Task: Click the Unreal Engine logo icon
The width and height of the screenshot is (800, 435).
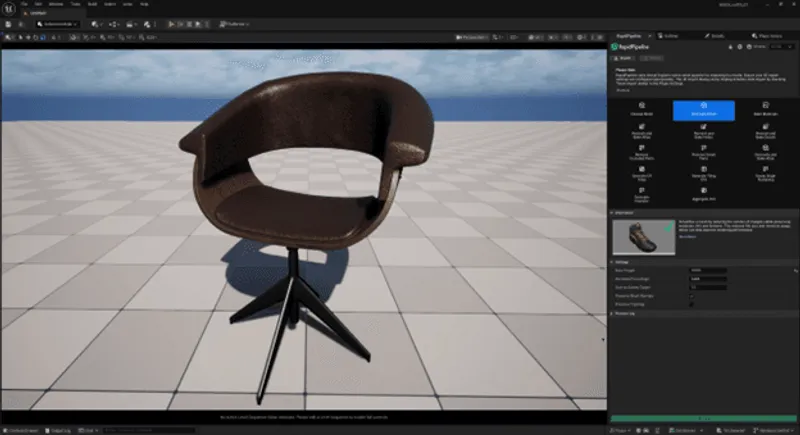Action: click(x=9, y=6)
